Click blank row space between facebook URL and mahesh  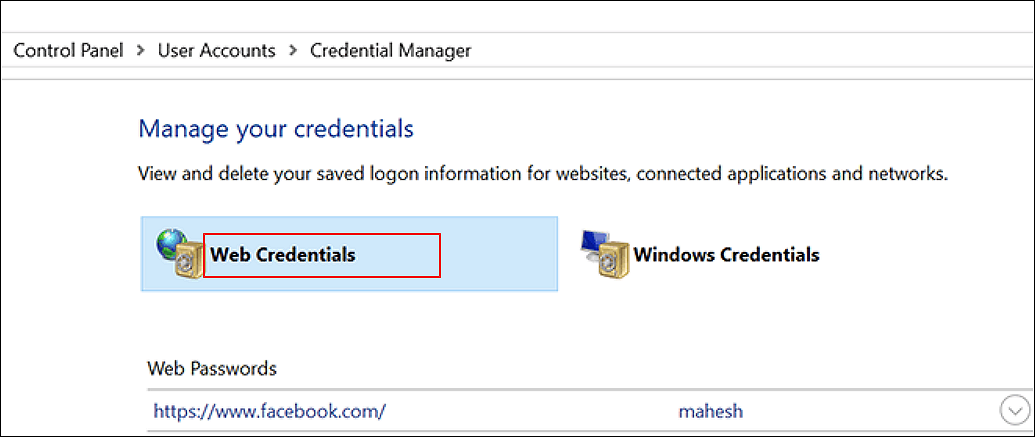click(x=530, y=411)
